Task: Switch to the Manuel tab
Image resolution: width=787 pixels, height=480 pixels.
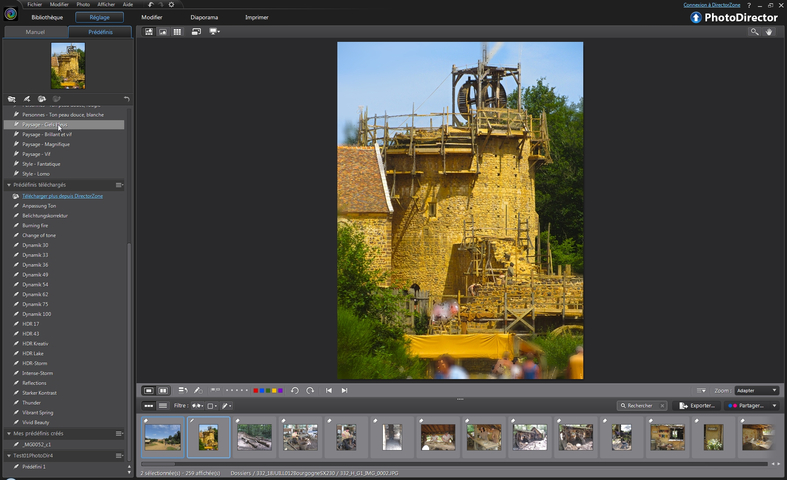Action: (35, 32)
